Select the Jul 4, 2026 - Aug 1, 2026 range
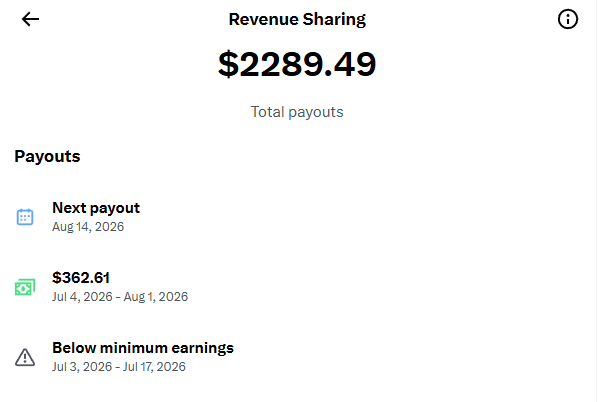Image resolution: width=615 pixels, height=402 pixels. pyautogui.click(x=120, y=297)
